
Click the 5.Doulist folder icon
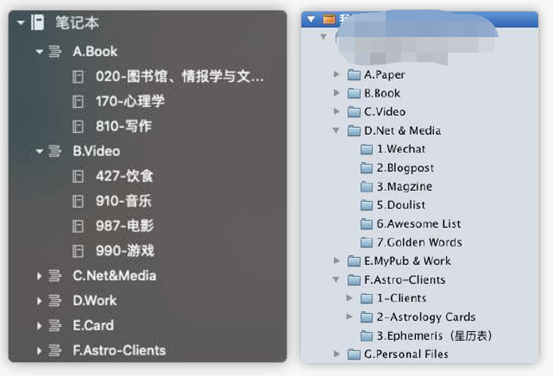[x=367, y=206]
